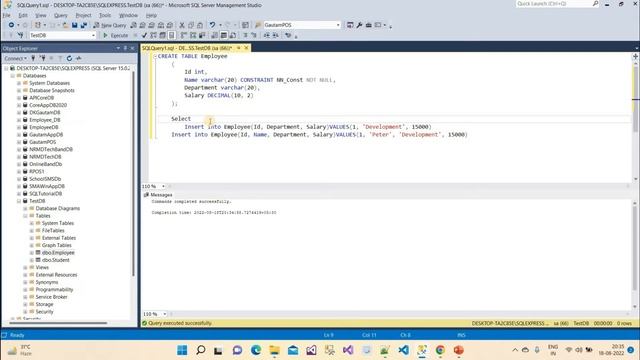Click the Disconnect plug icon in Object Explorer
The image size is (640, 360).
pyautogui.click(x=42, y=58)
